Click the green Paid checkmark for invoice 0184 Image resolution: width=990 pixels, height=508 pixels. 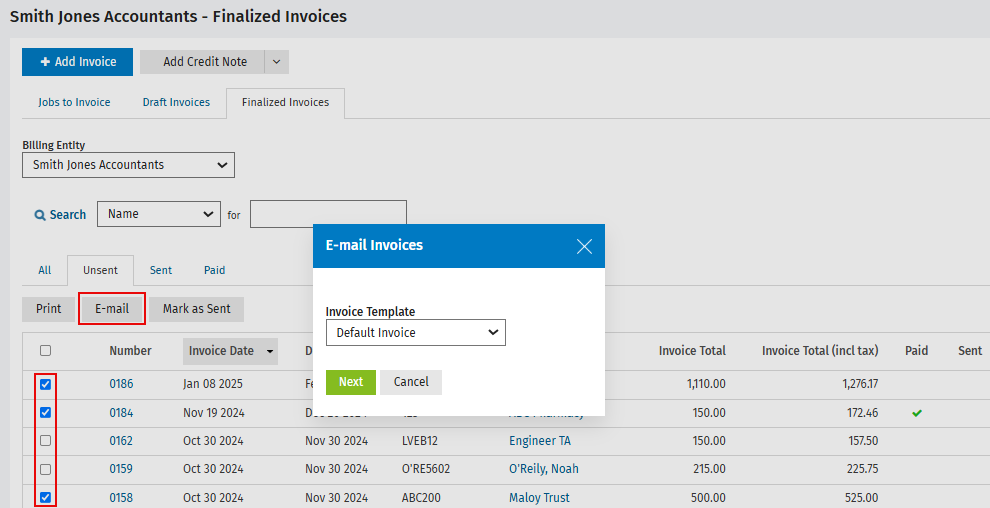[917, 413]
